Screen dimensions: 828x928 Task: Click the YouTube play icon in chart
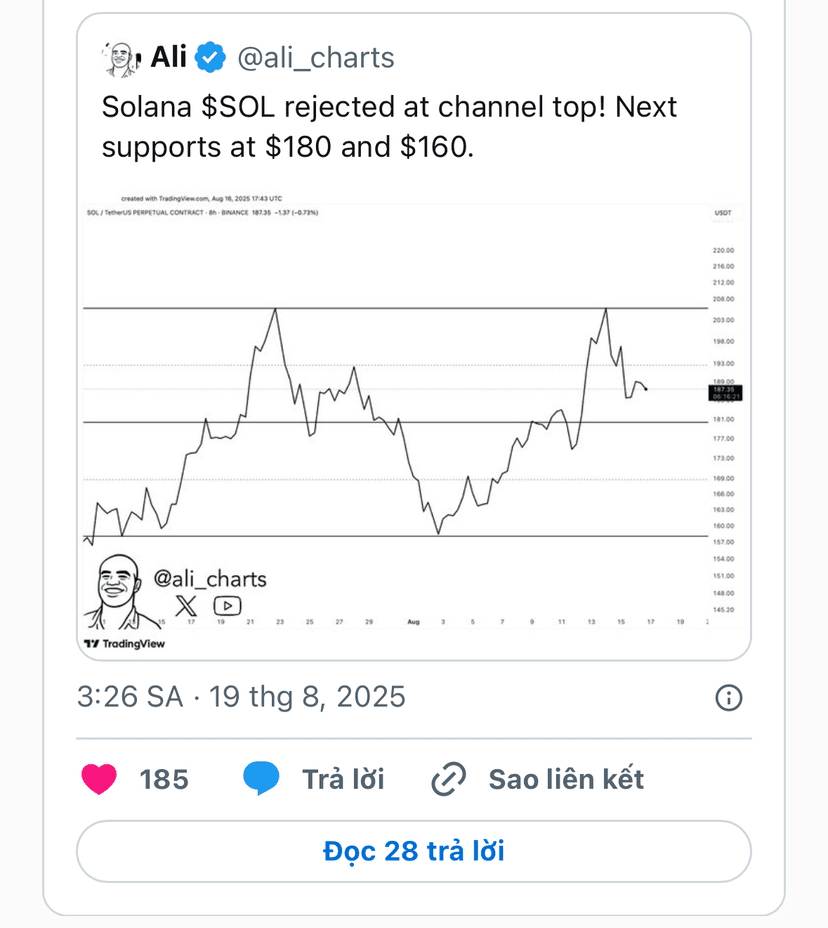227,605
